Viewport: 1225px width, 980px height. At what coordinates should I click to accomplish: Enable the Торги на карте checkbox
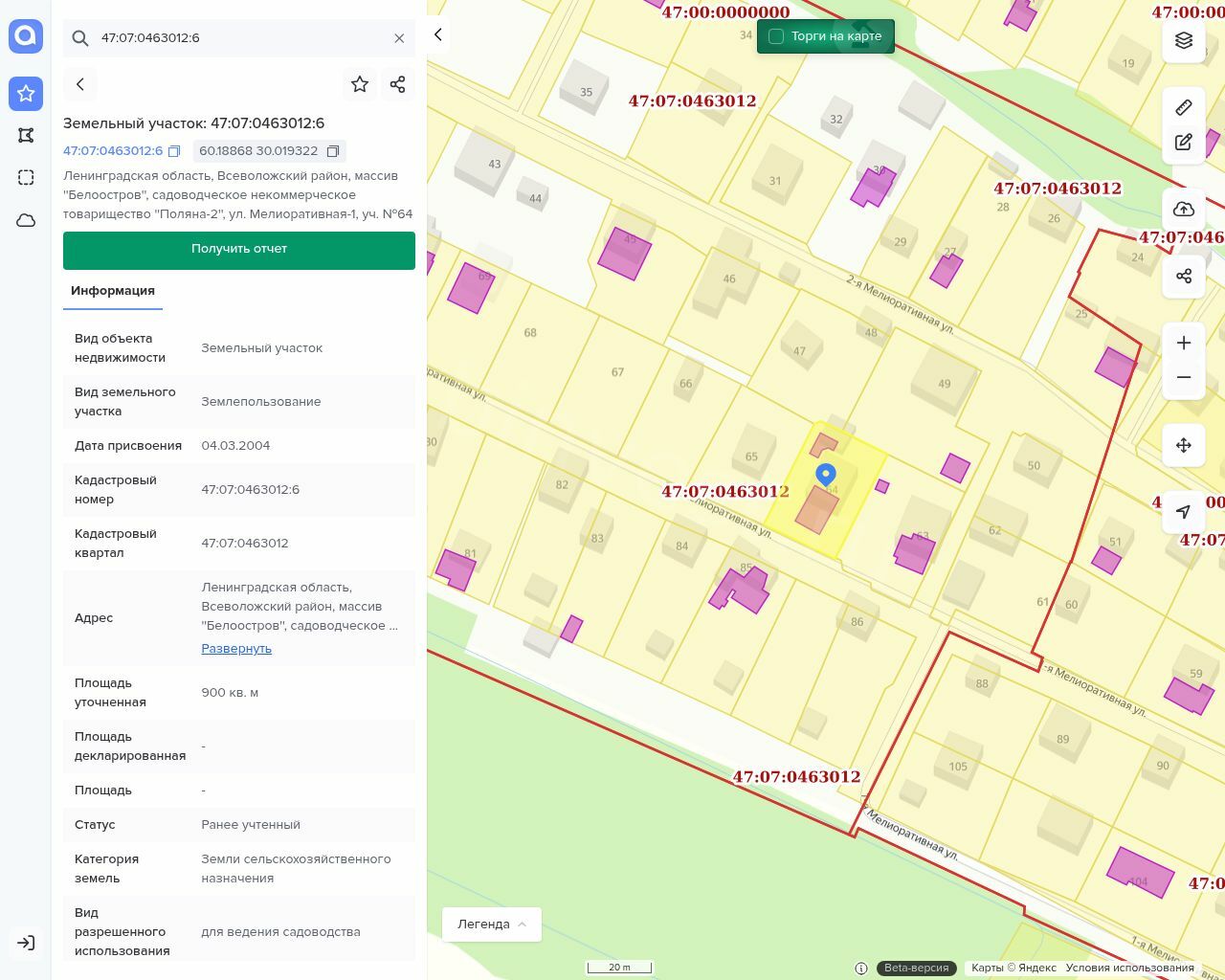(776, 36)
